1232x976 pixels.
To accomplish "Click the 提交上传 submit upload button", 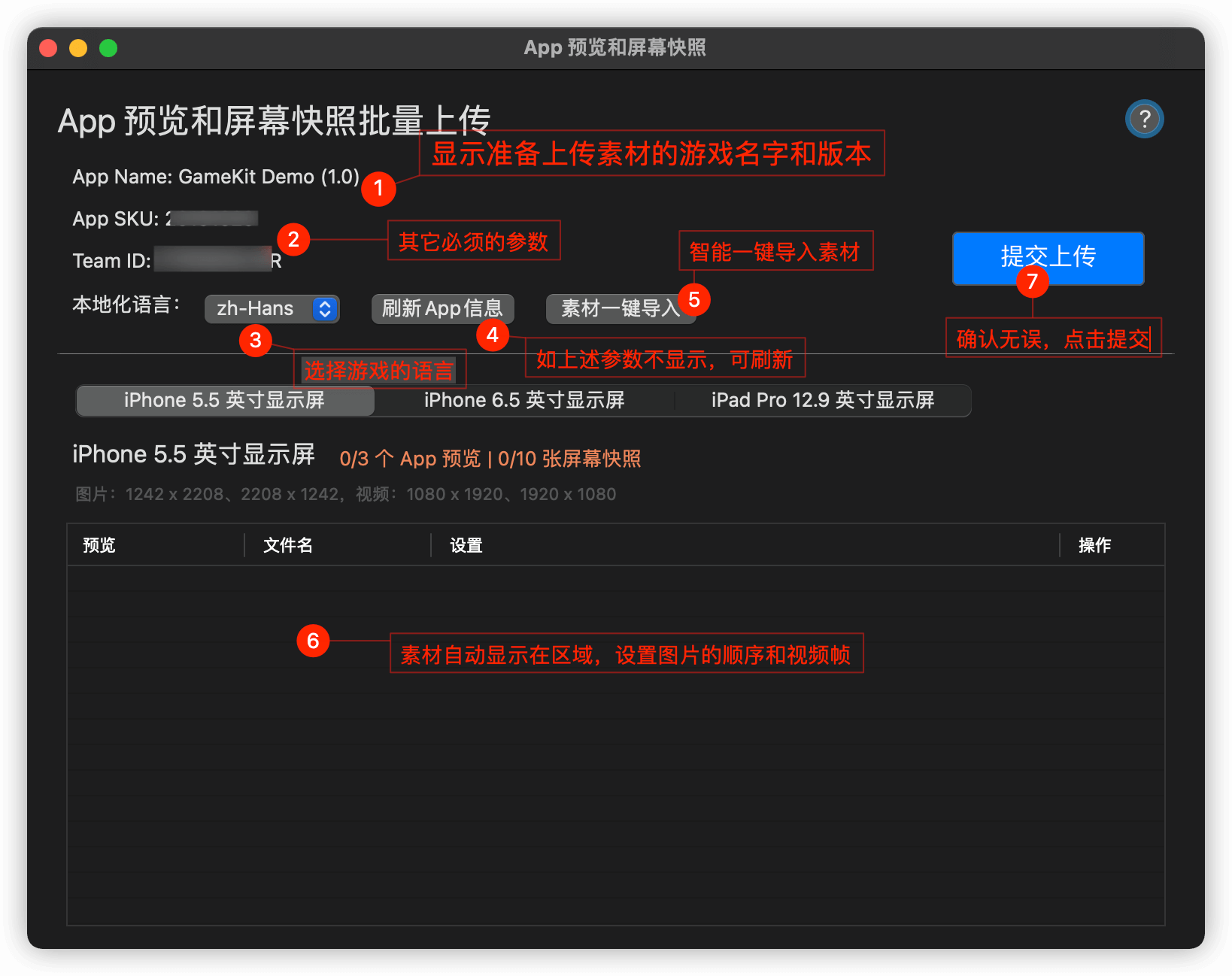I will coord(1047,259).
